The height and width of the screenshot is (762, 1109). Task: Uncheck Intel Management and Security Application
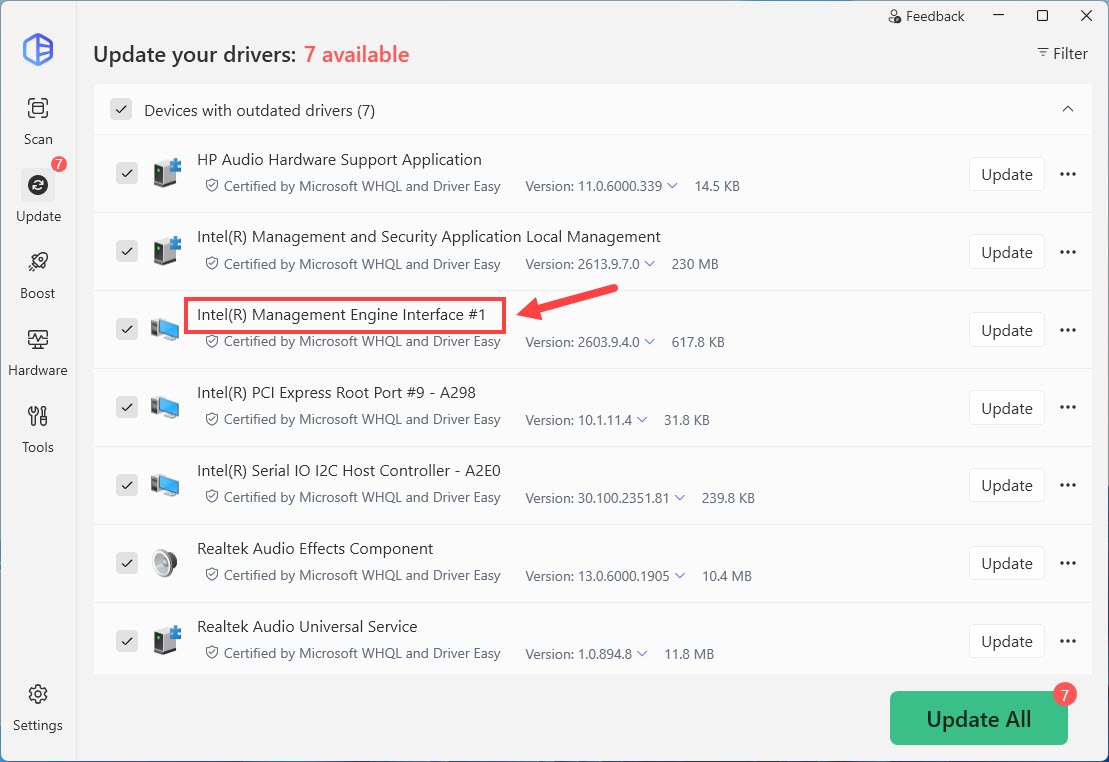[x=127, y=251]
